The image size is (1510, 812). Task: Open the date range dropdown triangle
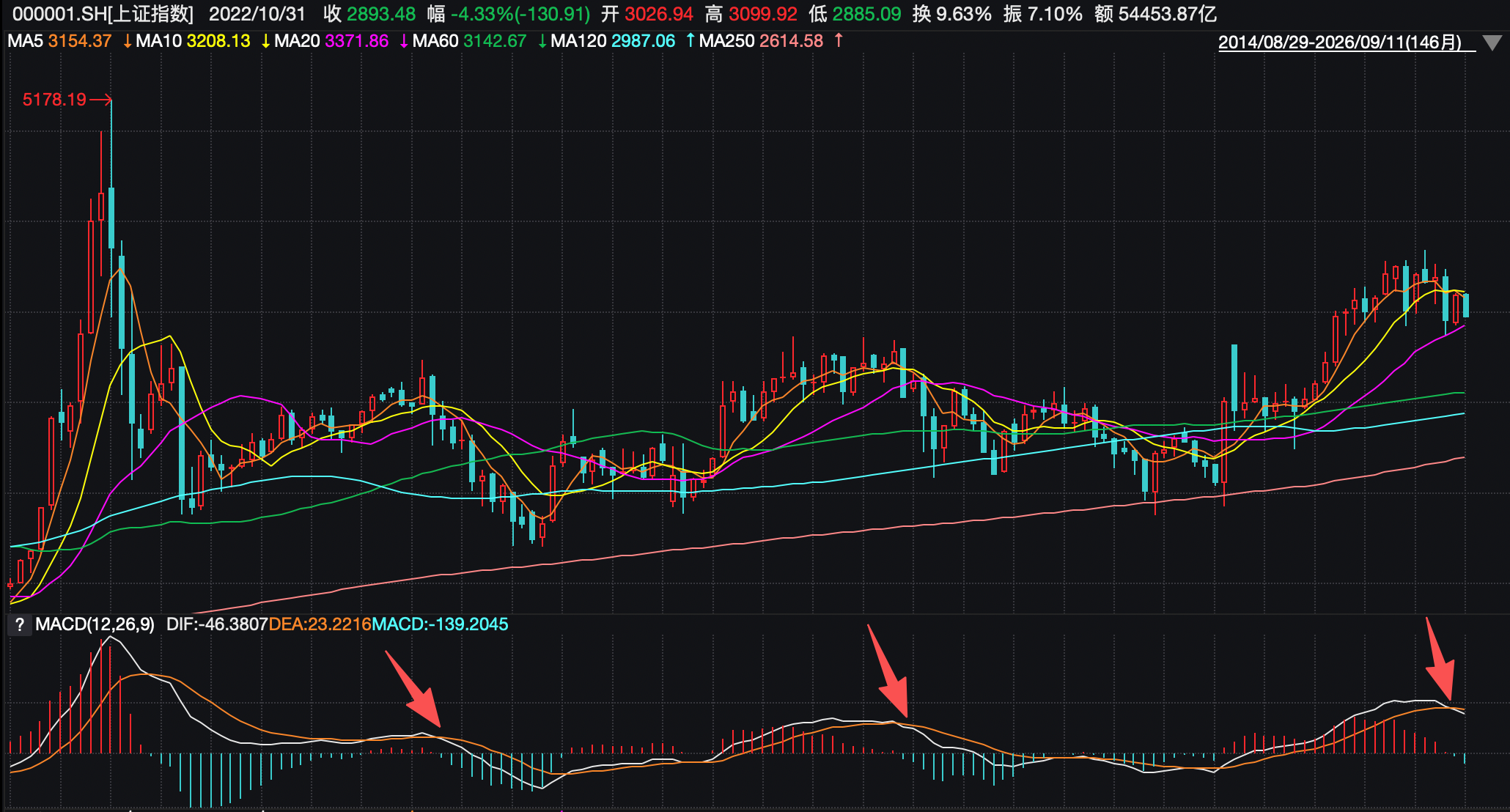click(x=1492, y=43)
